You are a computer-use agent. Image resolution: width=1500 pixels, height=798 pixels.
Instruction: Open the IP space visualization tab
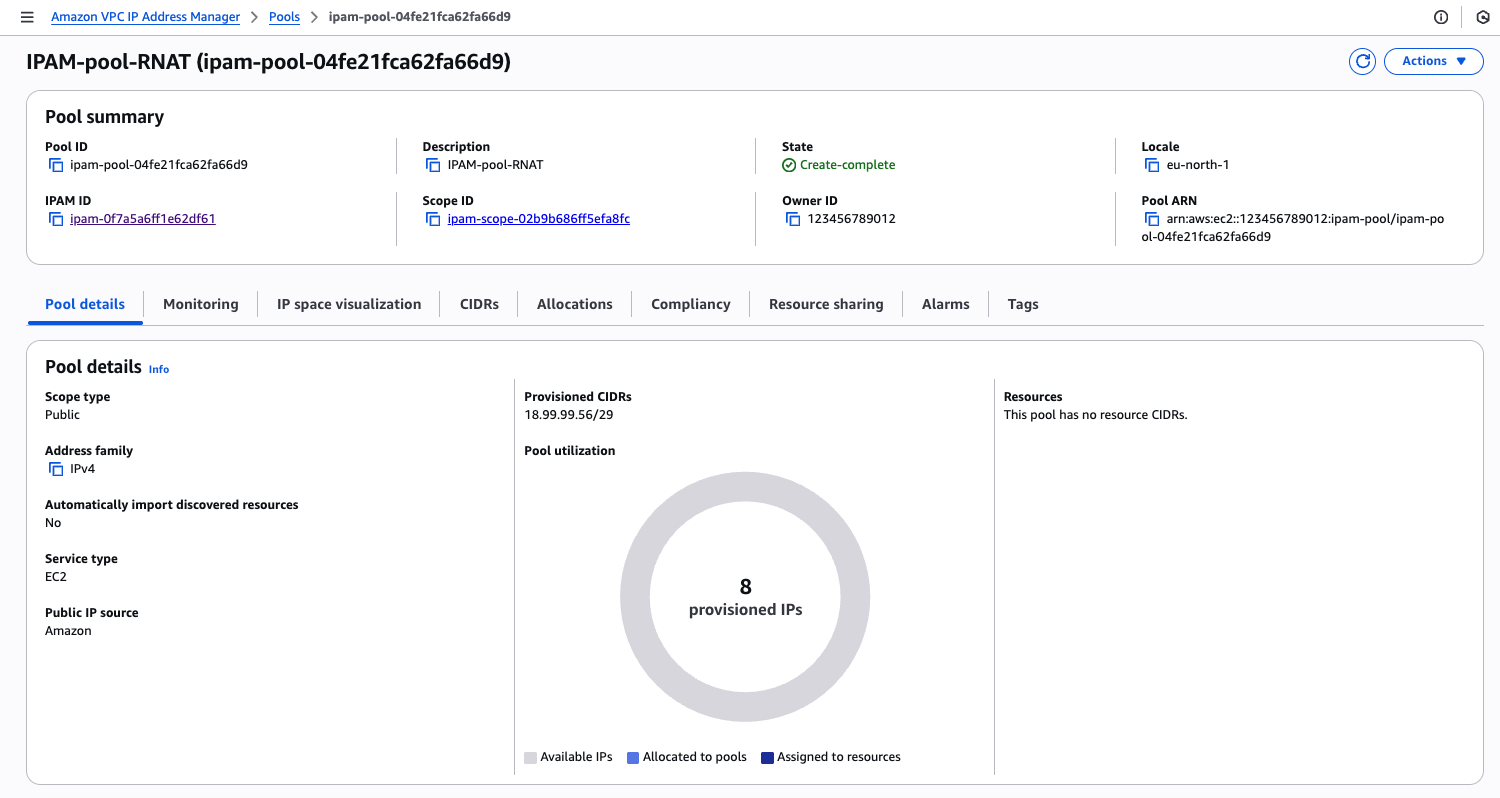point(349,304)
